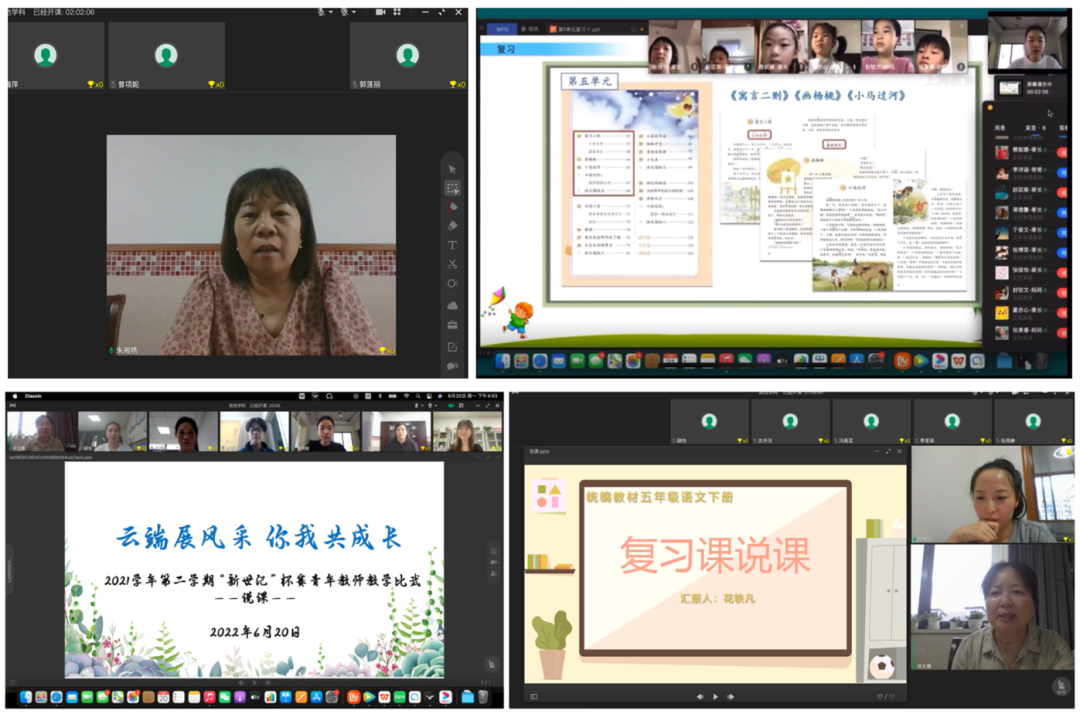
Task: Toggle the camera icon in top bar
Action: coord(382,12)
